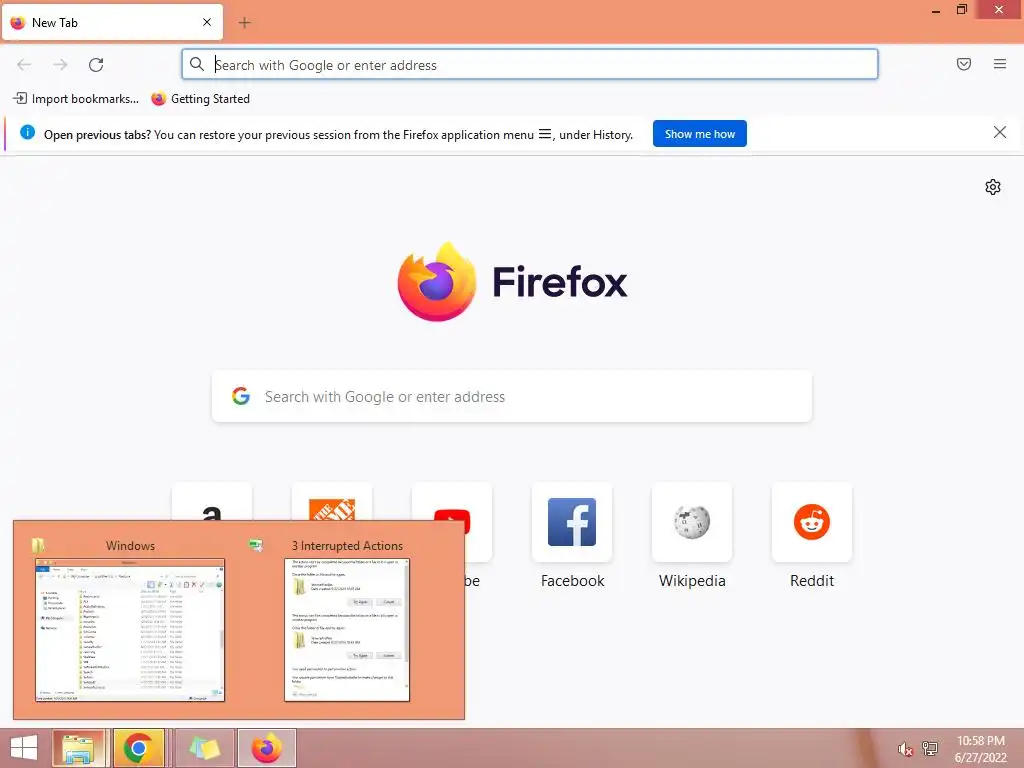The width and height of the screenshot is (1024, 768).
Task: Select the 3 Interrupted Actions preview thumbnail
Action: pos(347,630)
